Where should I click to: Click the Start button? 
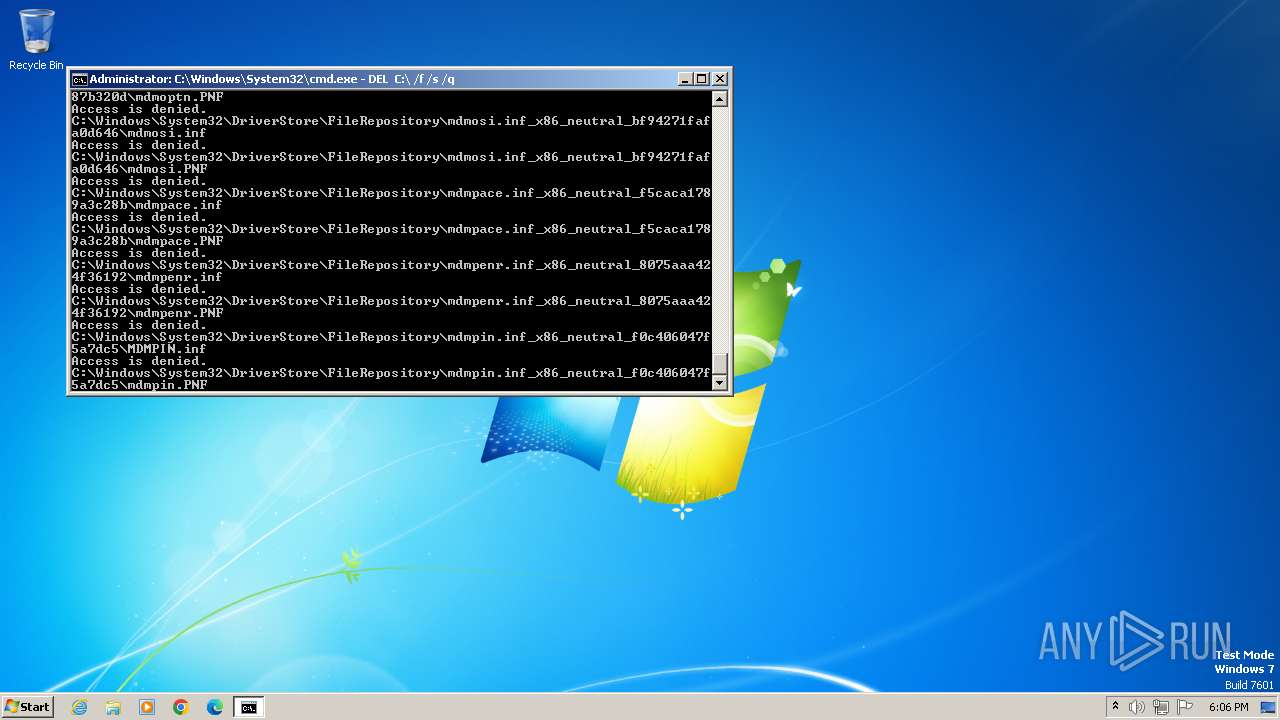tap(27, 707)
